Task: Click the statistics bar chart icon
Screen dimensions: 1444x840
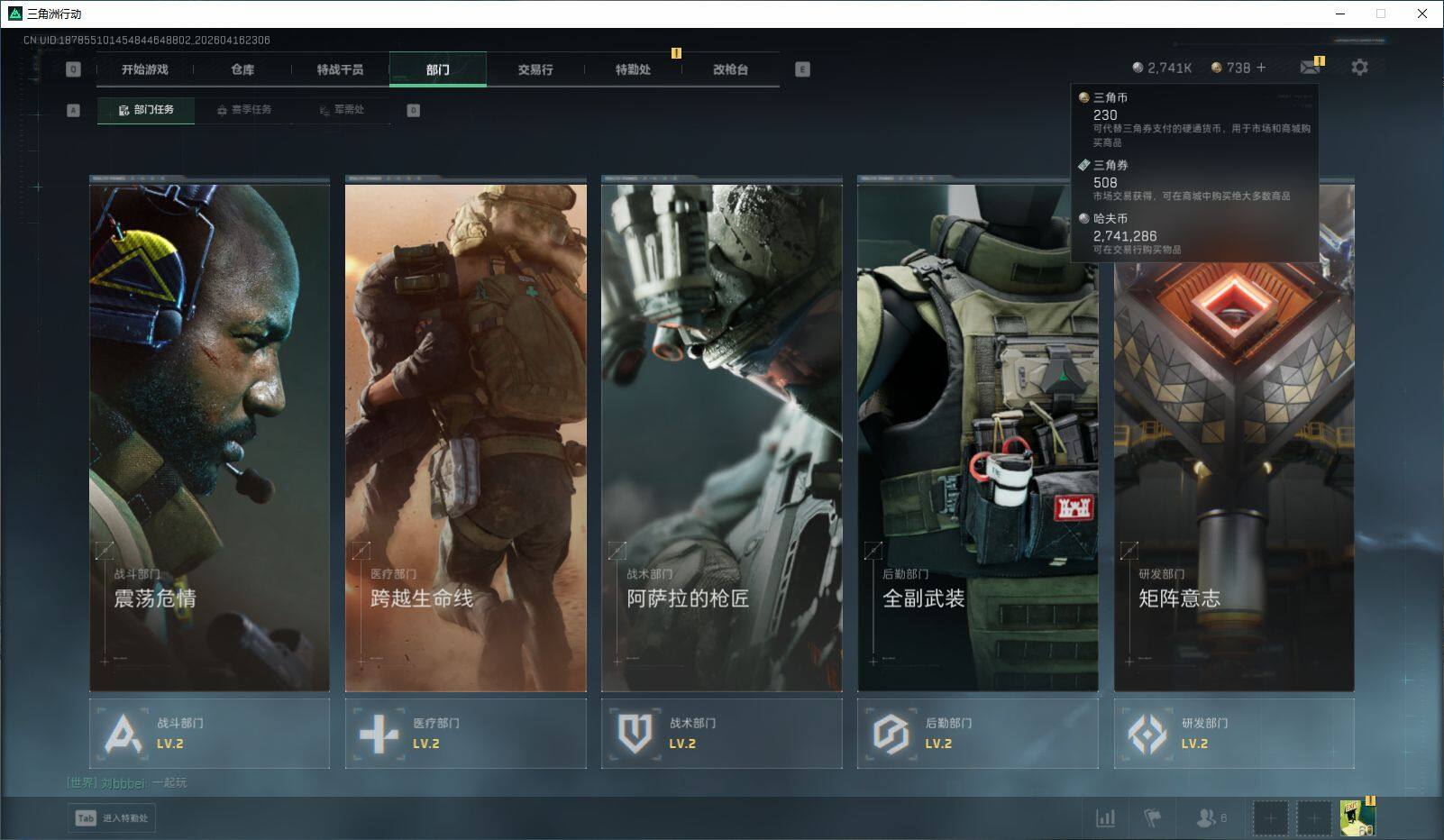Action: (1105, 818)
